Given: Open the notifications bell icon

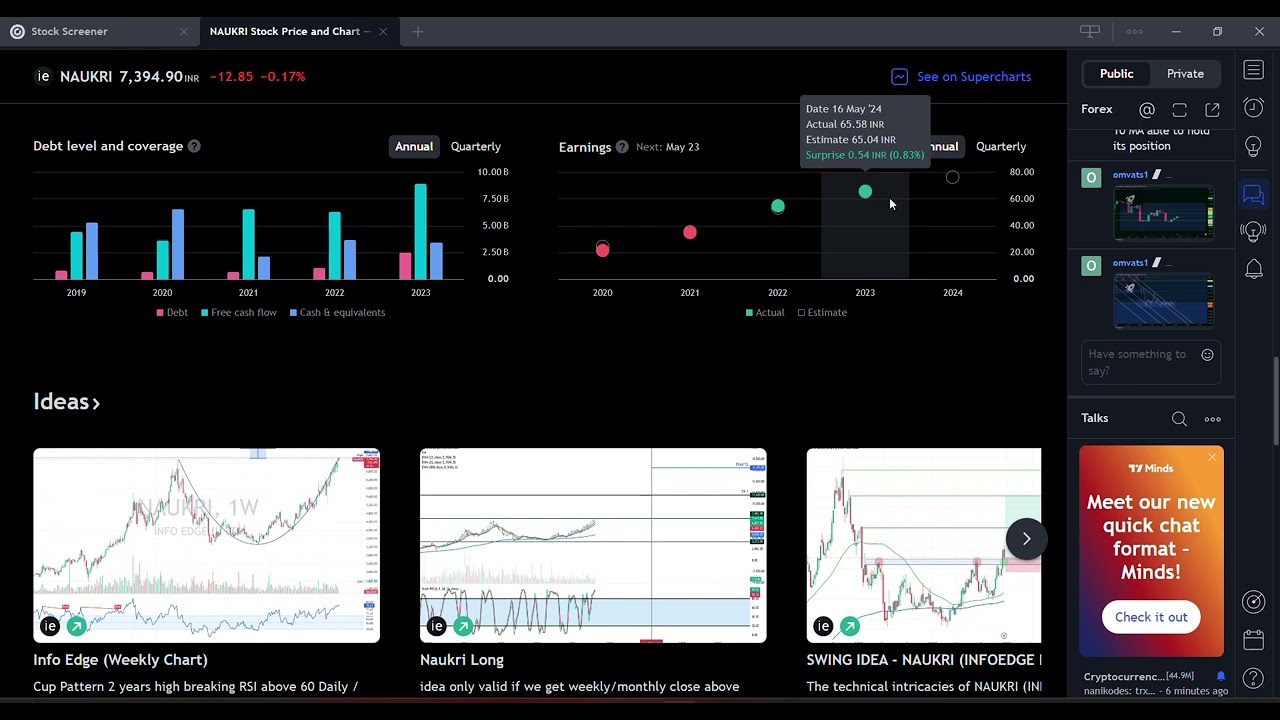Looking at the screenshot, I should (1253, 269).
